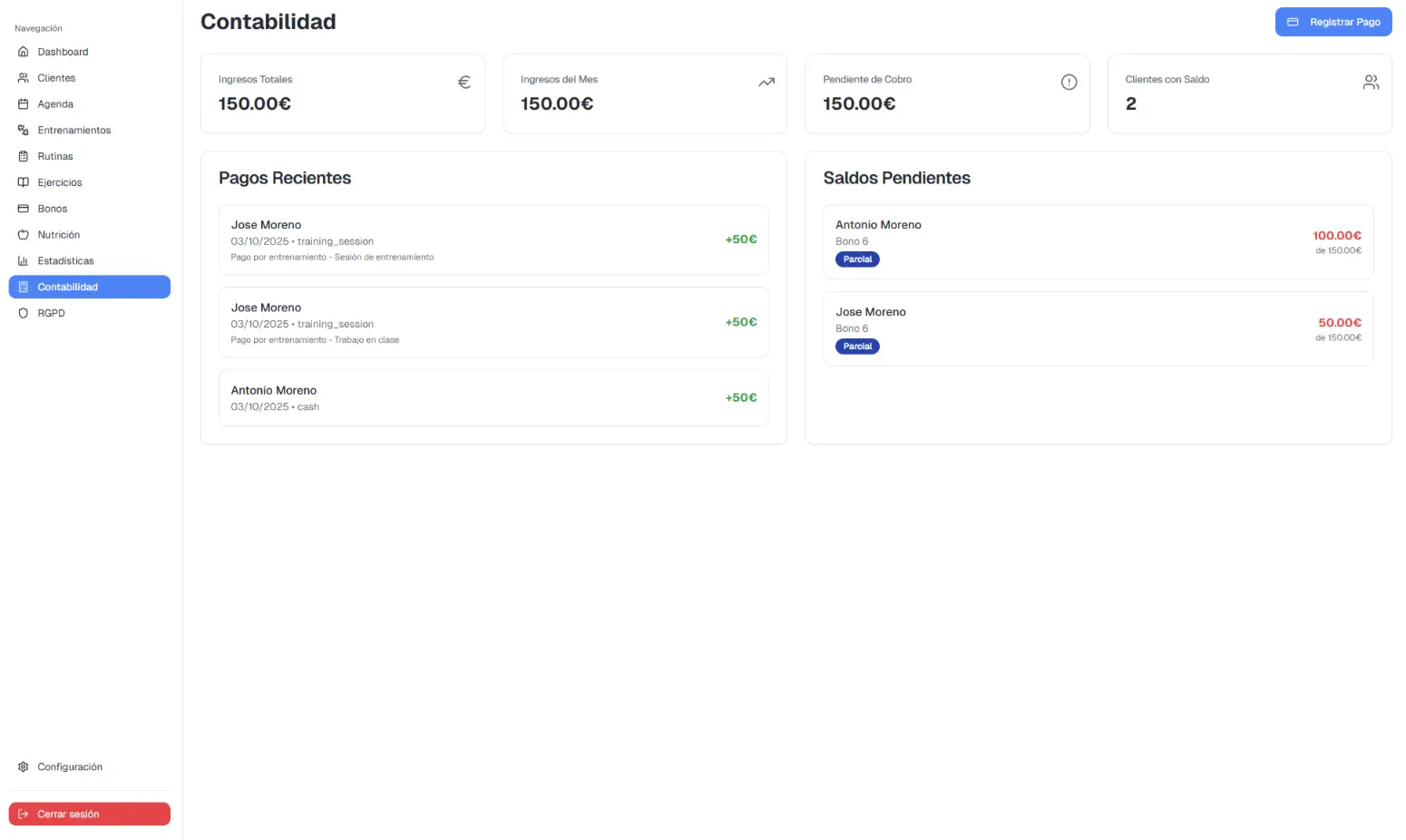Click the card icon inside Registrar Pago button
The height and width of the screenshot is (840, 1406).
coord(1293,22)
